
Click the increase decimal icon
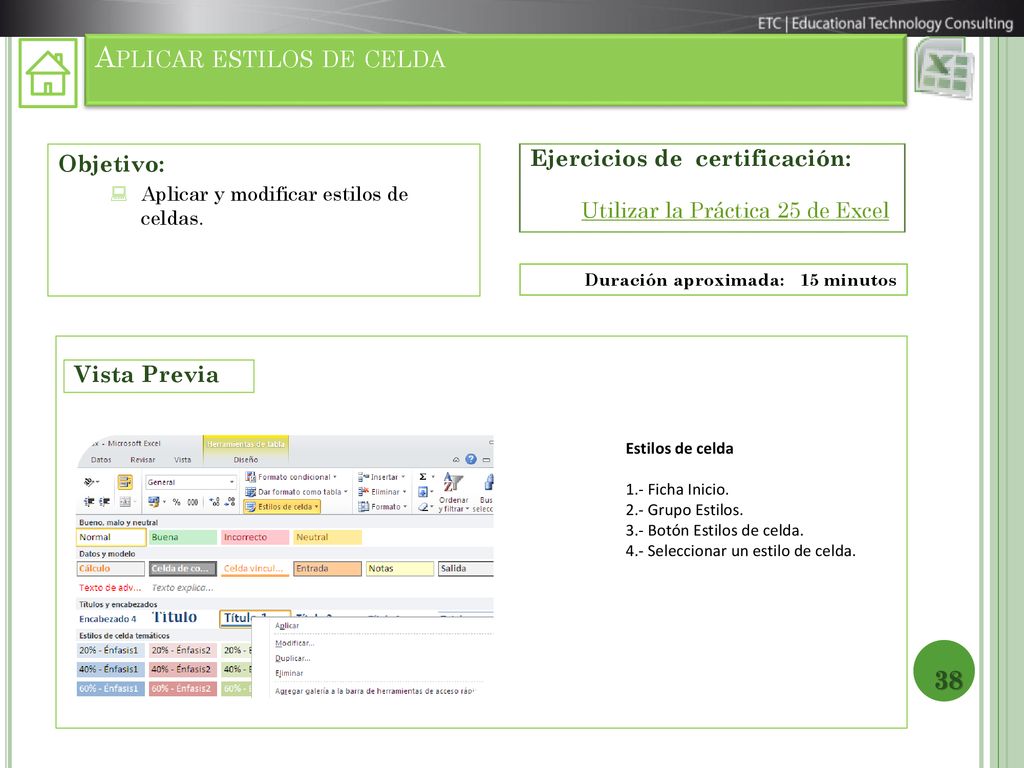point(214,502)
